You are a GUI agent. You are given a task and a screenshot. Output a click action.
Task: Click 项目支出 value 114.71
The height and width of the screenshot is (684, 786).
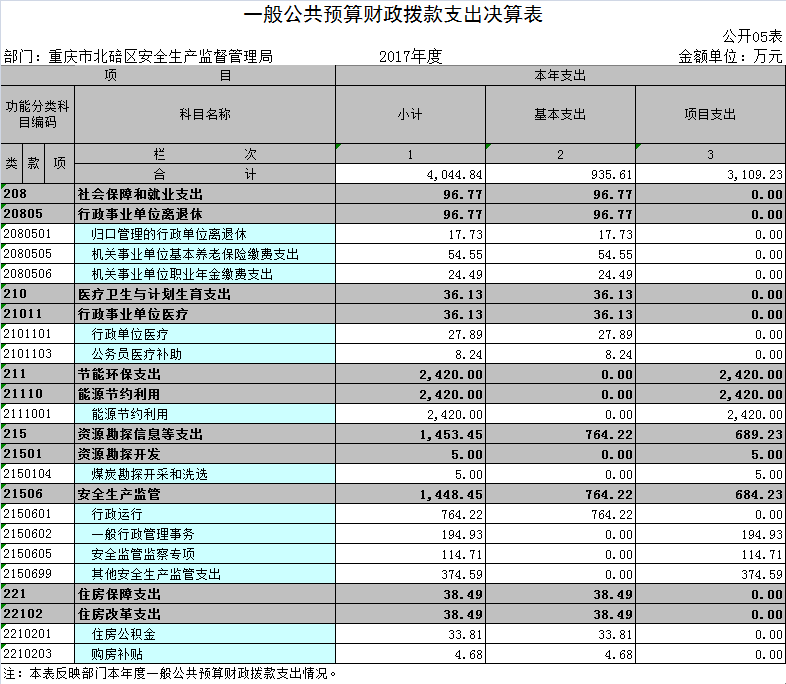710,554
